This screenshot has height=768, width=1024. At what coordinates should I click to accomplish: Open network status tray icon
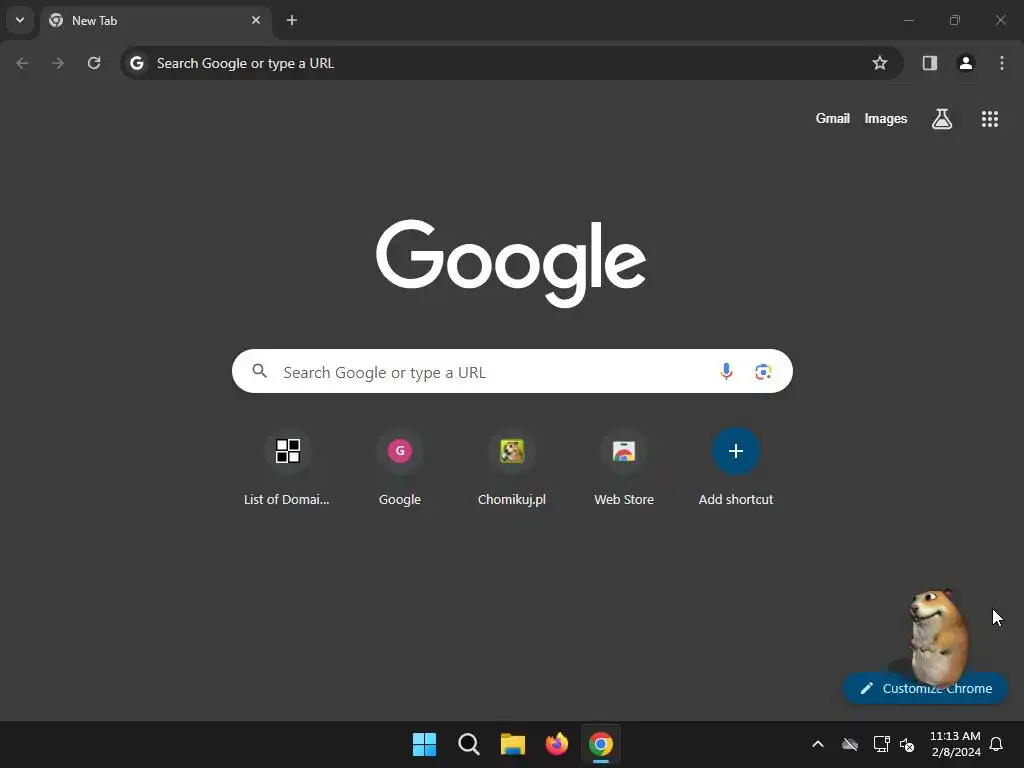click(x=882, y=744)
